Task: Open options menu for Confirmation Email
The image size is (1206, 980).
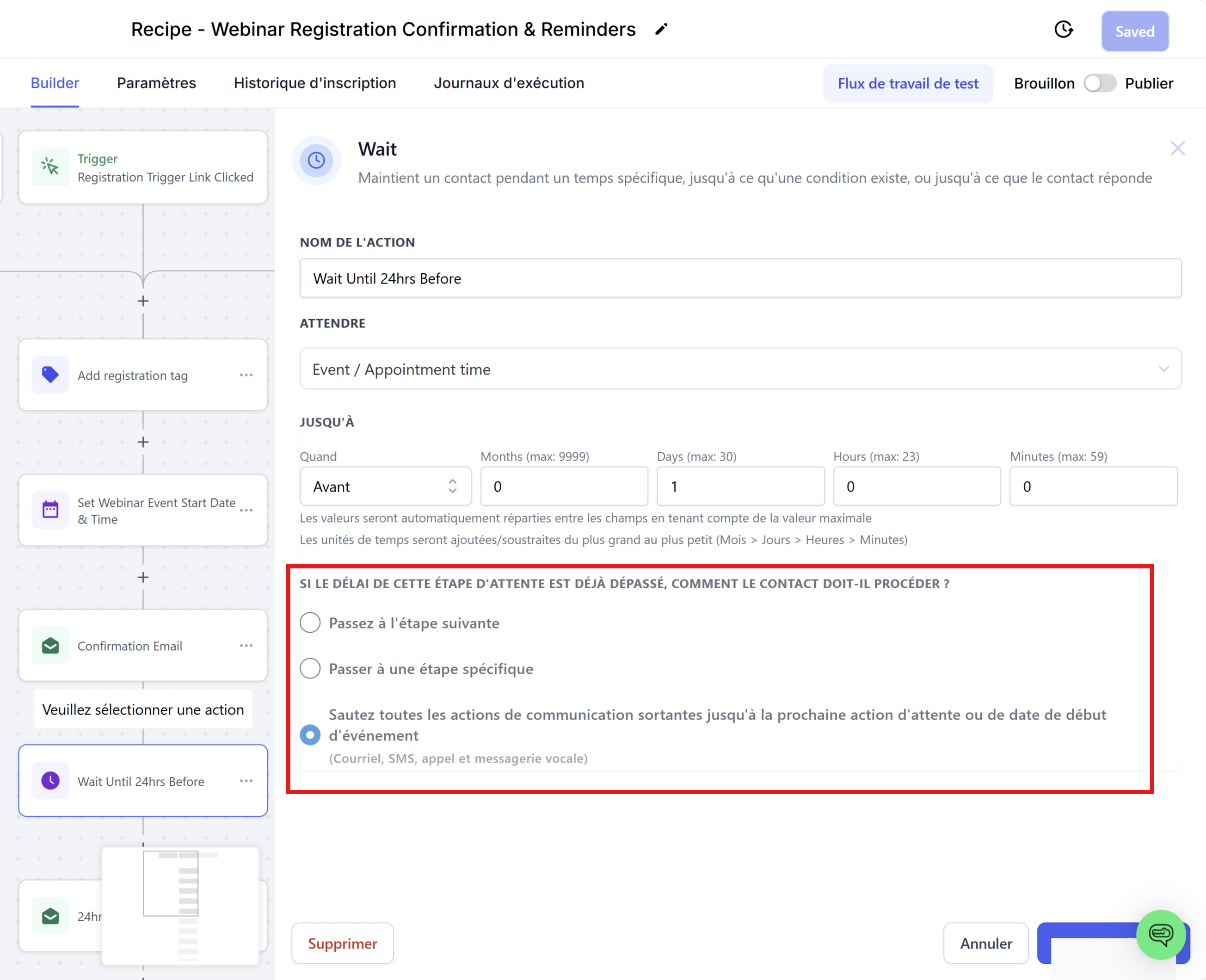Action: click(246, 645)
